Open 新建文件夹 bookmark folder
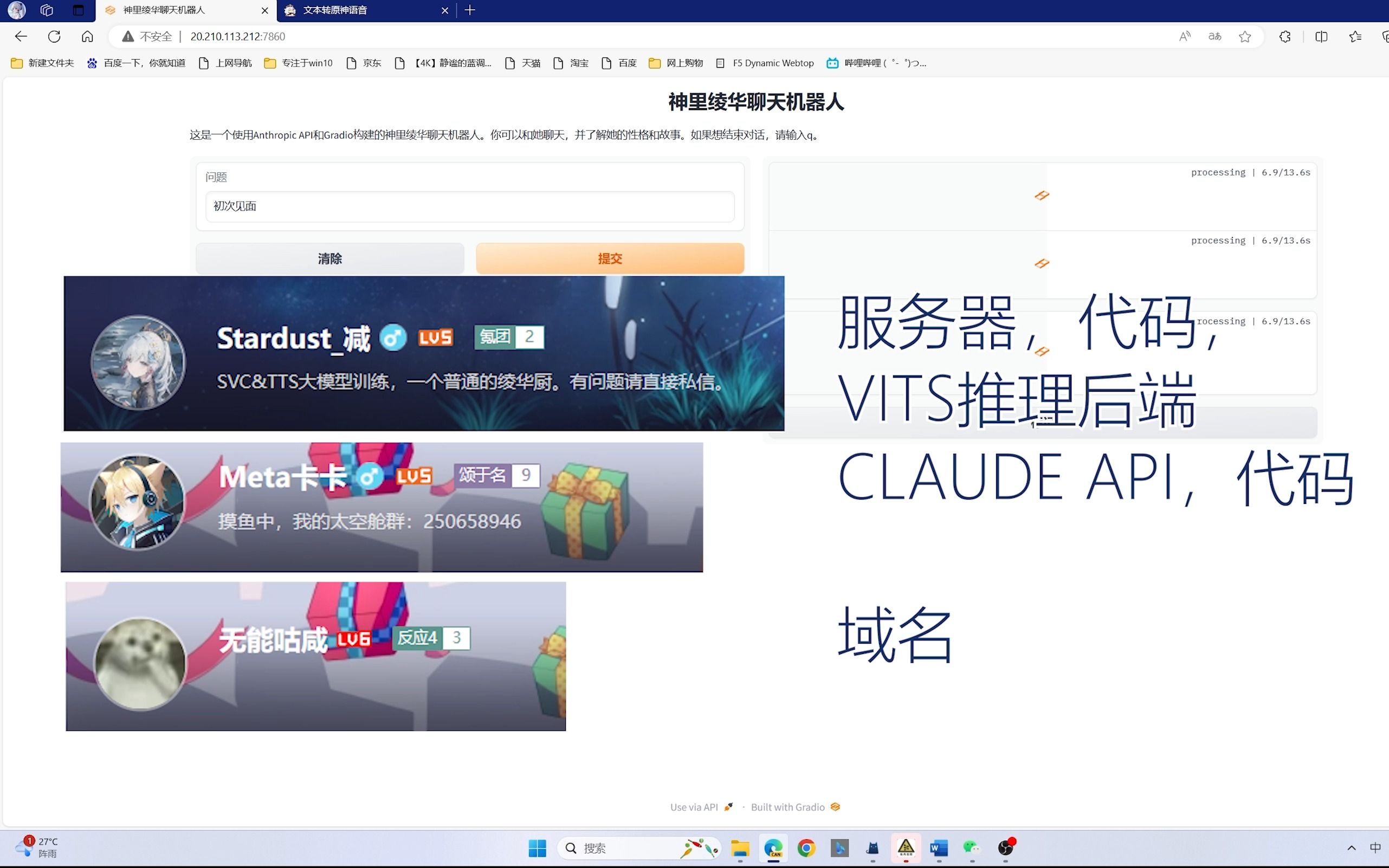 click(42, 63)
